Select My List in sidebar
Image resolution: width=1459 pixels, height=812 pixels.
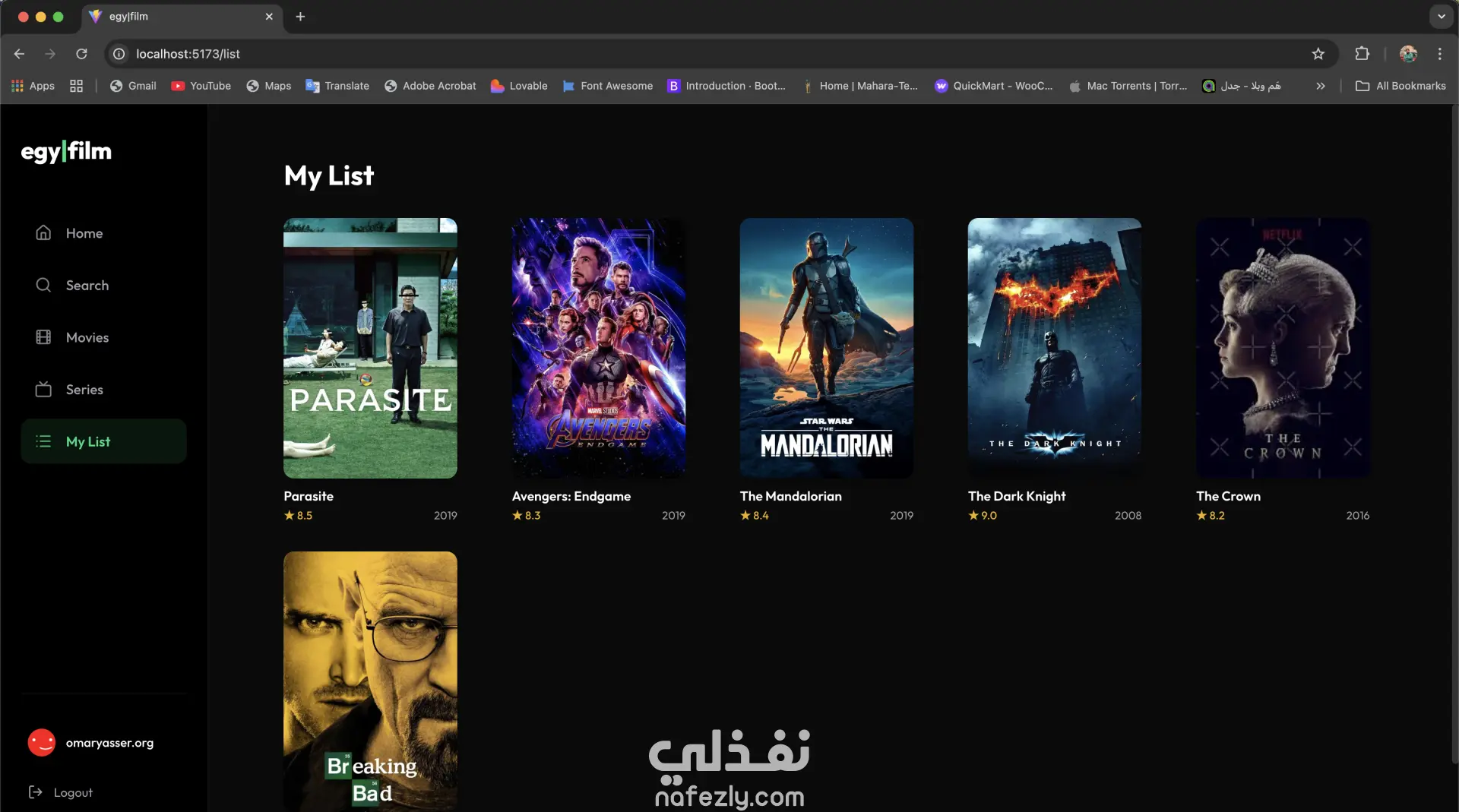[x=103, y=441]
